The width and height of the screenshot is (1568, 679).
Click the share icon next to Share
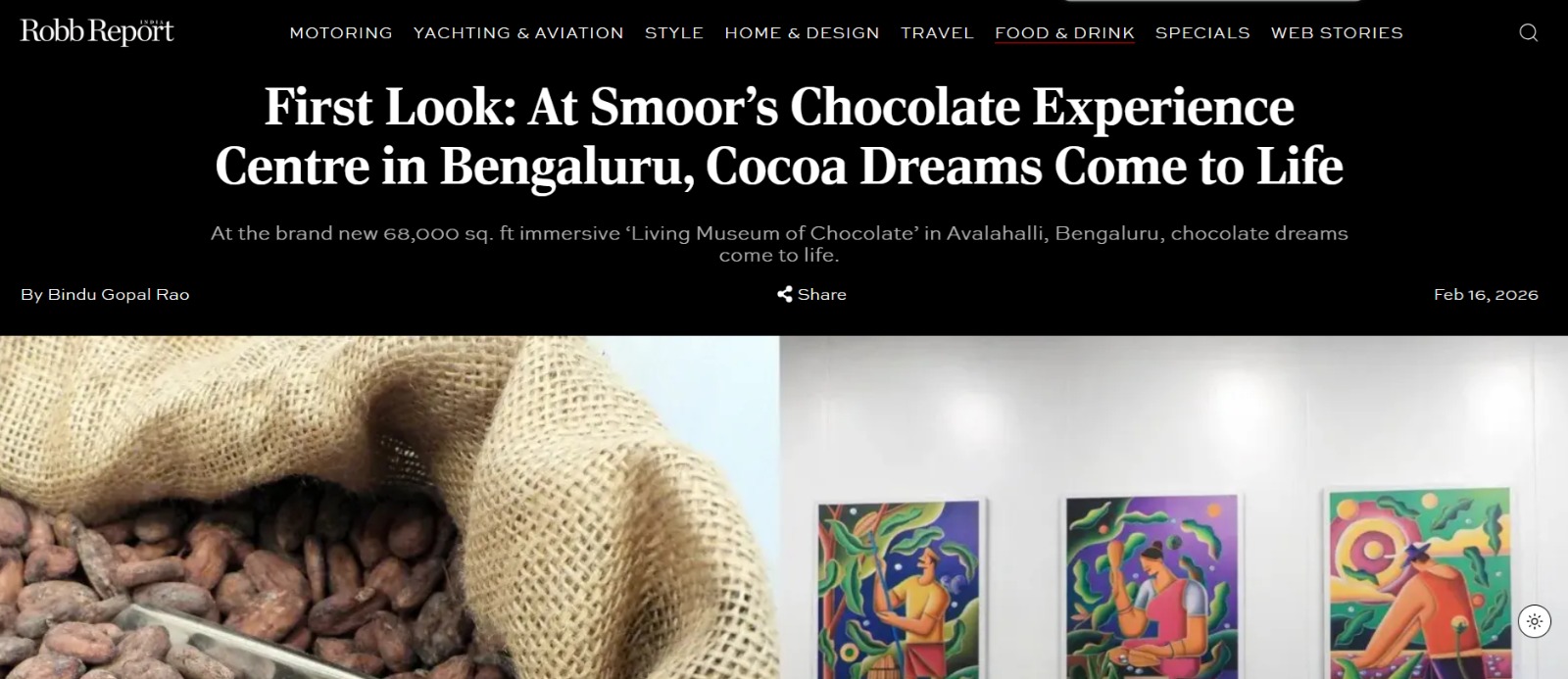784,294
